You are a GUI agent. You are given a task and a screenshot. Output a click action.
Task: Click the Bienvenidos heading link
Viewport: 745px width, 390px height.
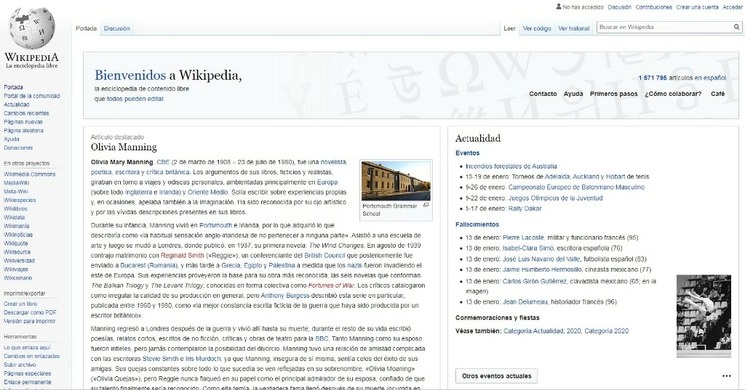pos(130,75)
